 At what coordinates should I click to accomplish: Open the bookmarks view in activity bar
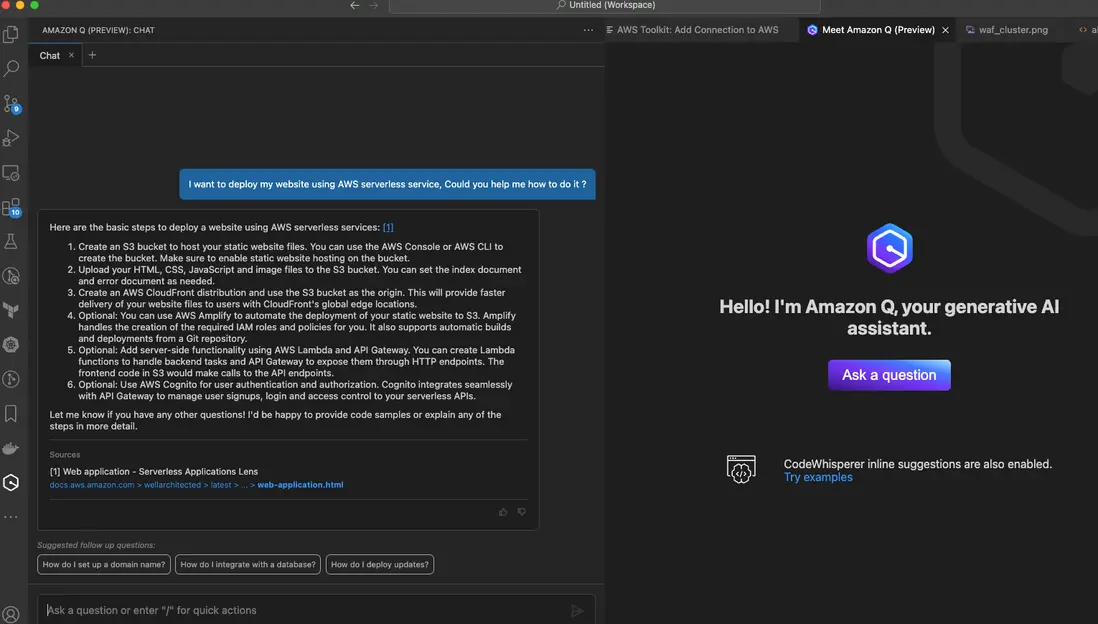(11, 413)
